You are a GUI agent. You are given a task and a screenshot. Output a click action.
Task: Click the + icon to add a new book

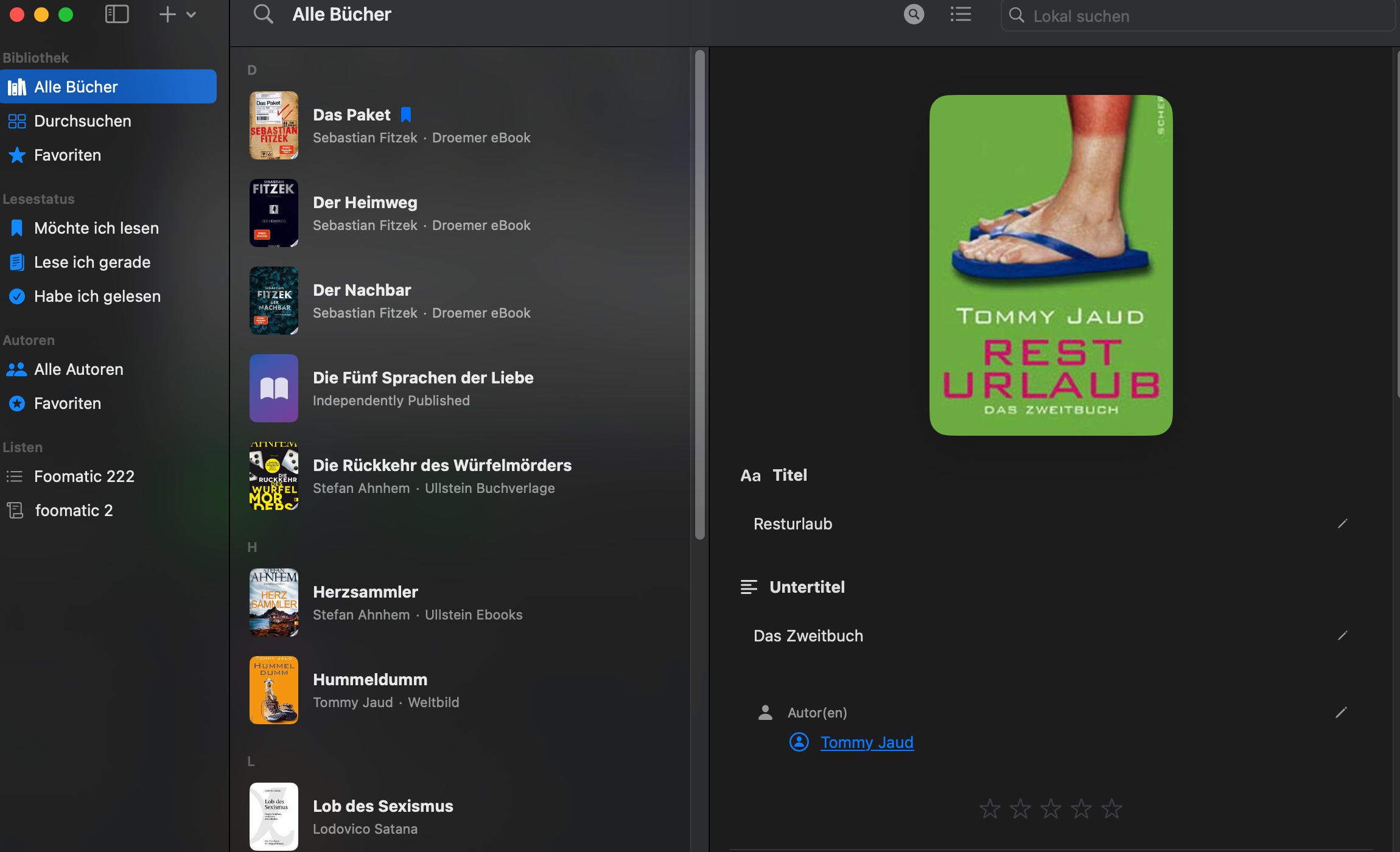(x=168, y=14)
